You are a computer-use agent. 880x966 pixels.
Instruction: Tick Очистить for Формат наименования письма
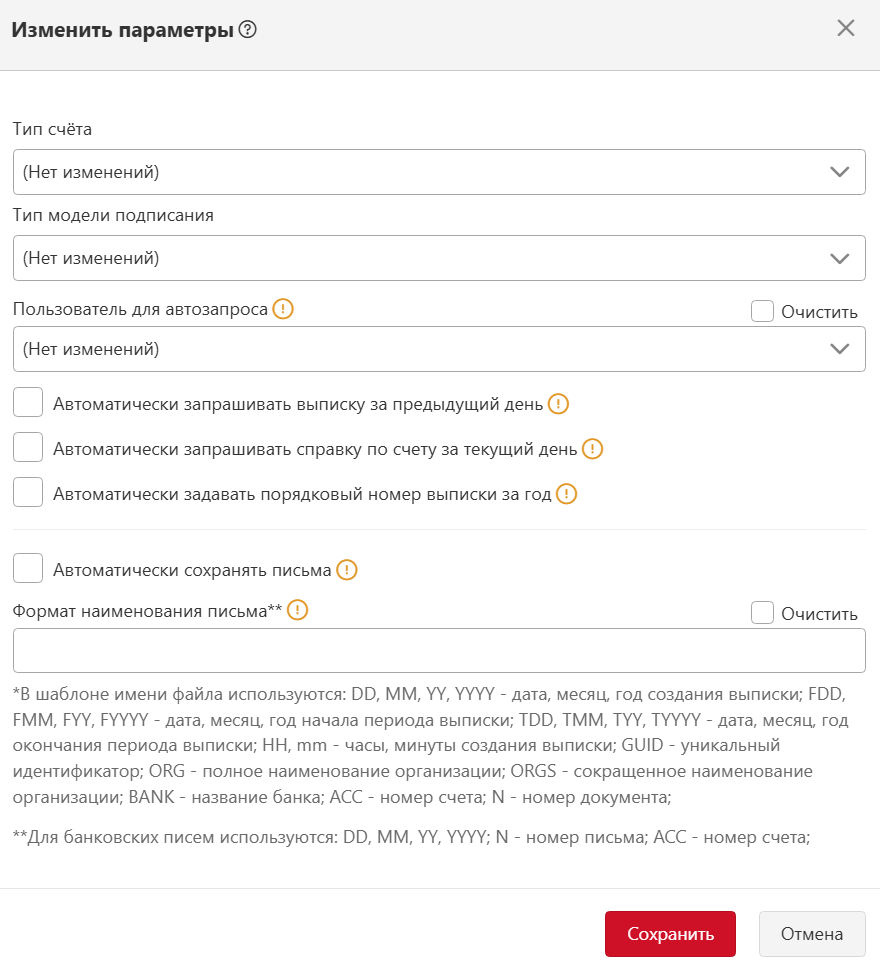click(763, 613)
